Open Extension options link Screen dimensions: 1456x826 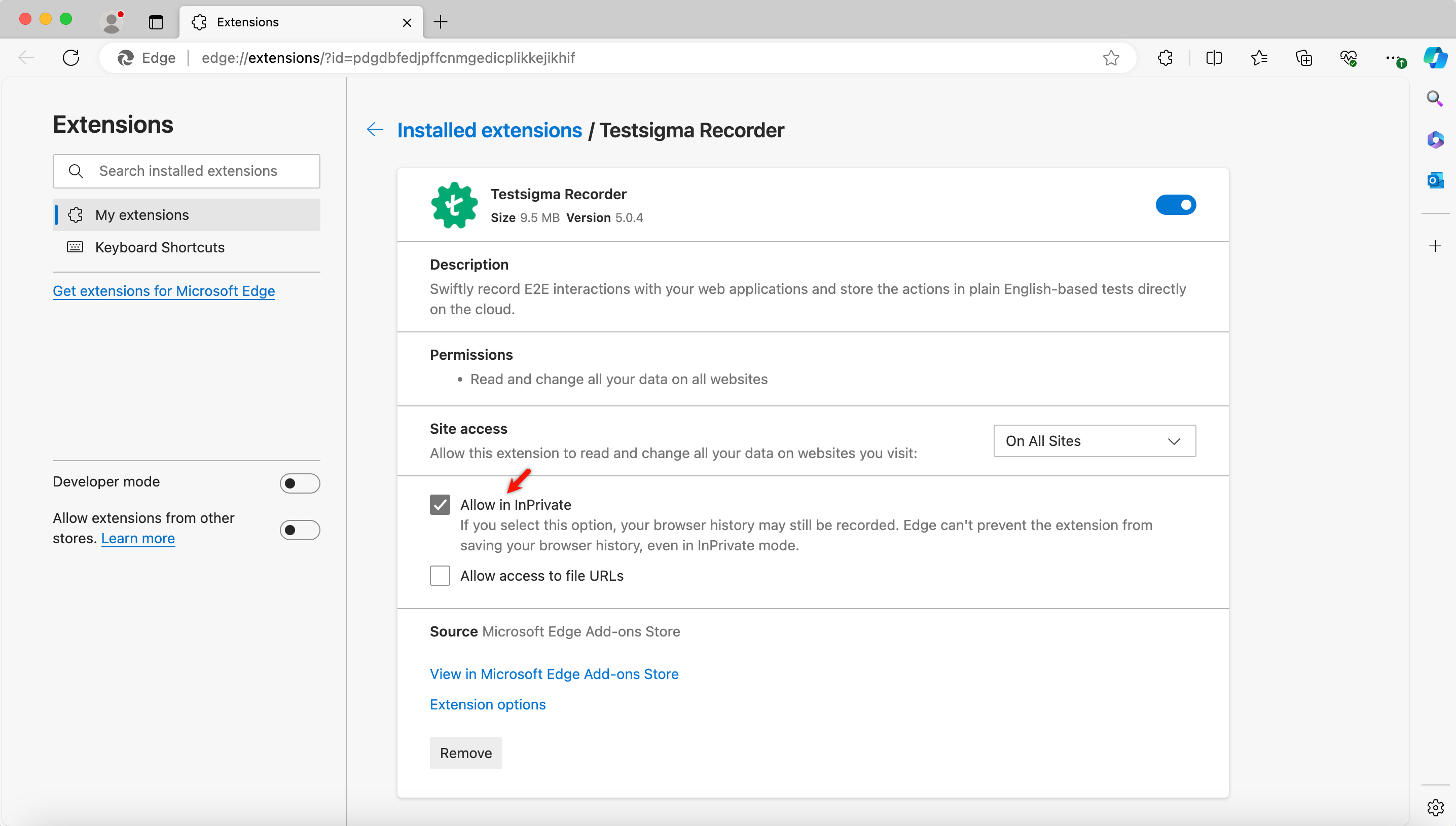(x=487, y=704)
